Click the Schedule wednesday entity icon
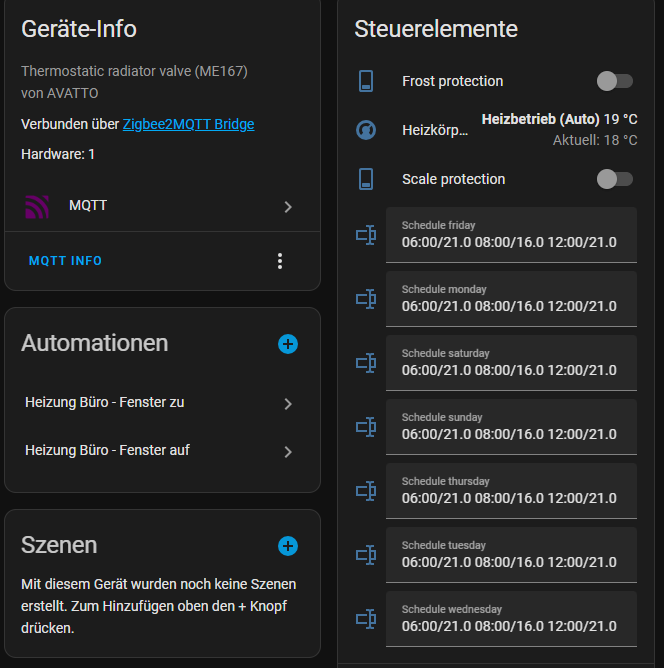This screenshot has height=668, width=664. [x=366, y=619]
